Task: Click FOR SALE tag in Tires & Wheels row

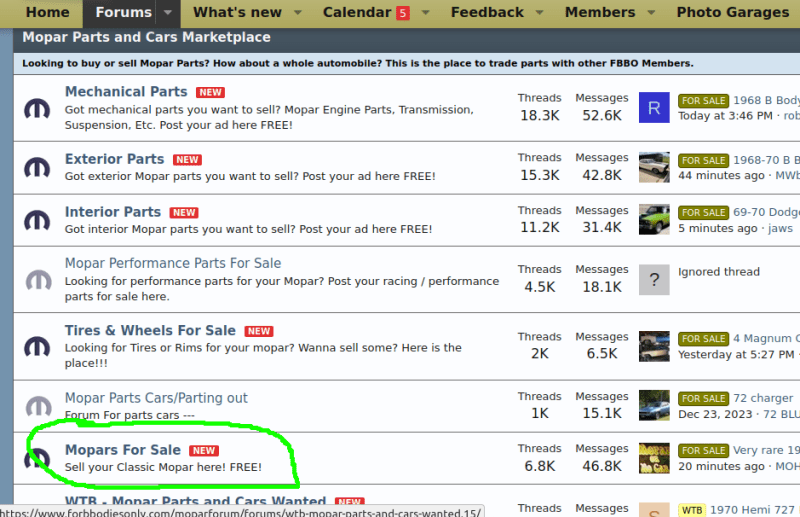Action: (704, 339)
